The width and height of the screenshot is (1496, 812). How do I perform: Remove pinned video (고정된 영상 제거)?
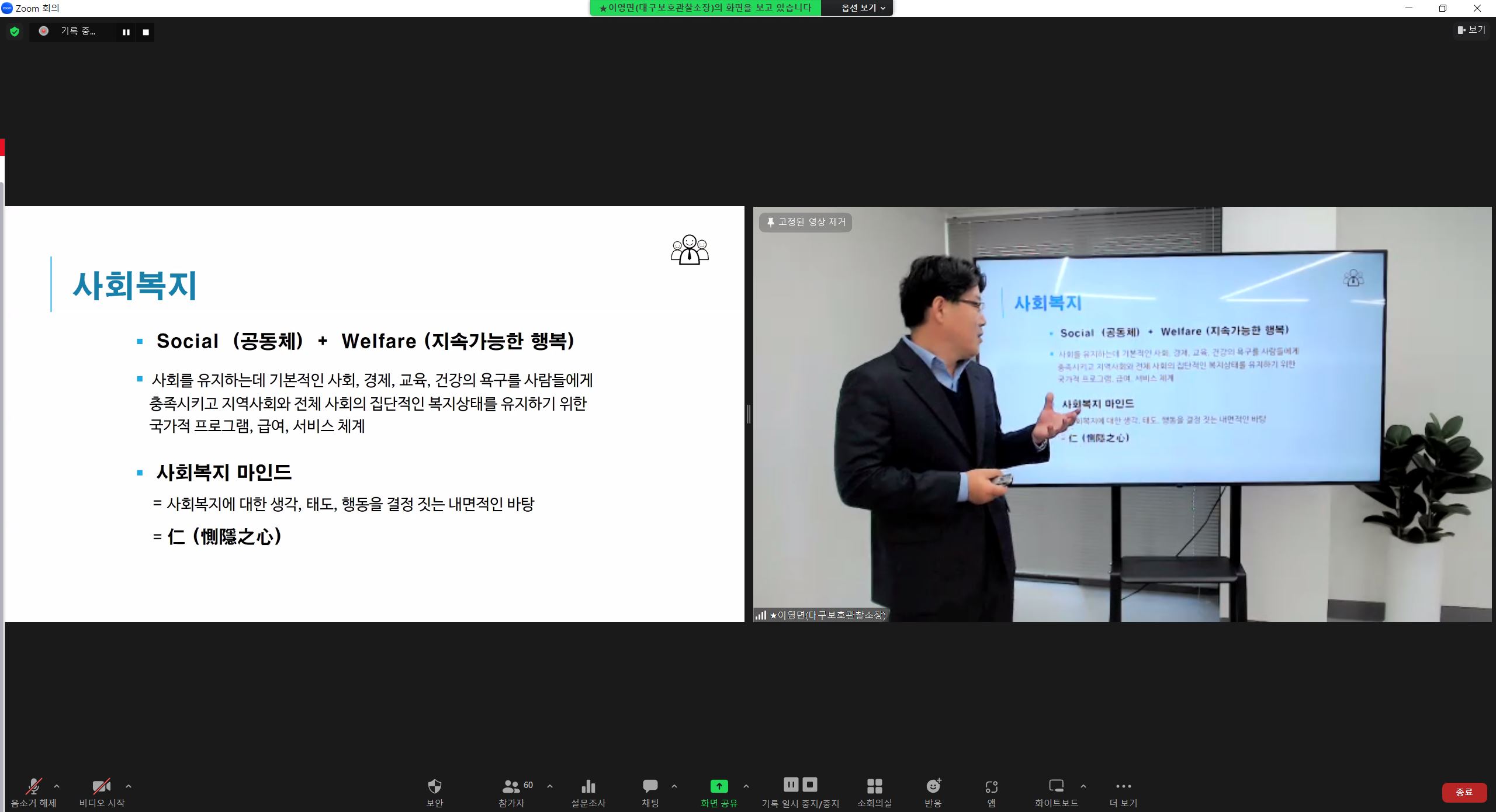pyautogui.click(x=805, y=222)
